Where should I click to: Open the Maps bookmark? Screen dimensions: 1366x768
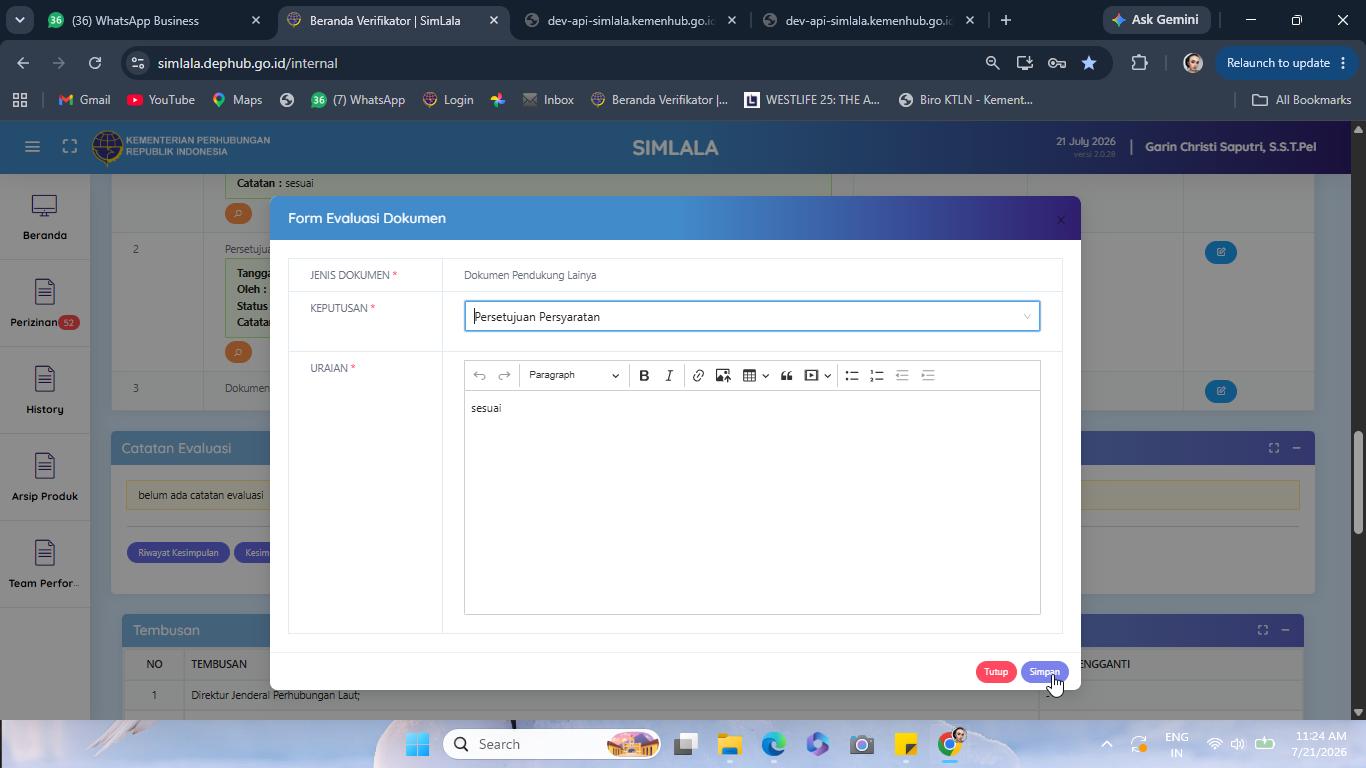point(237,100)
